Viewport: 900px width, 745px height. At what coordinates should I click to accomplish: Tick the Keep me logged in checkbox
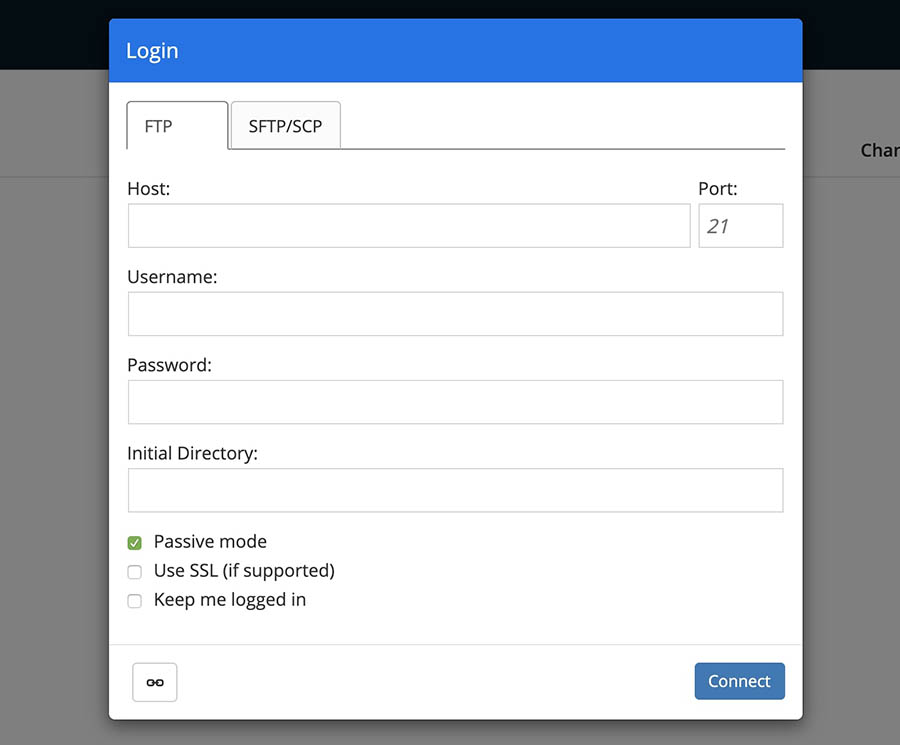134,601
